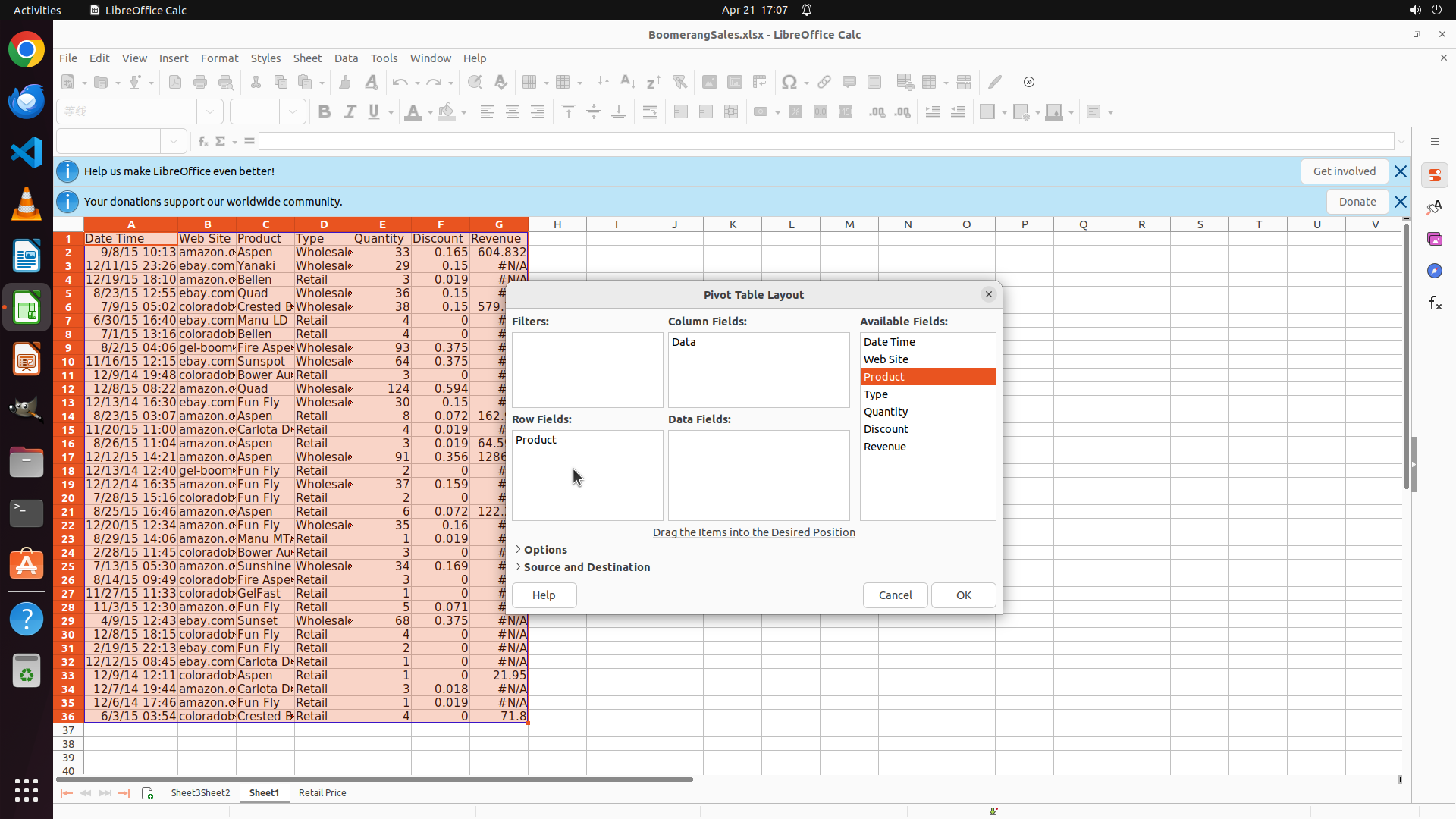Open the sidebar Navigator compass icon
This screenshot has width=1456, height=819.
point(1434,271)
